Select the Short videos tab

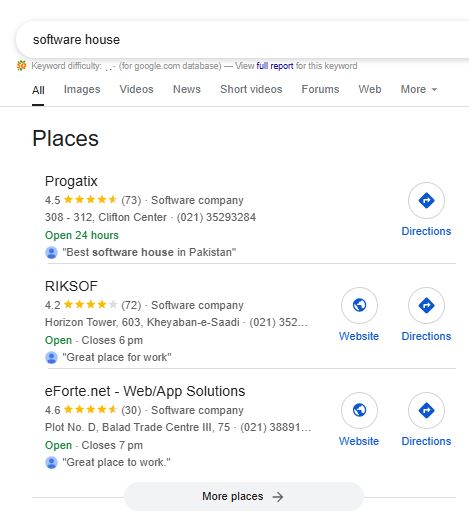coord(251,89)
